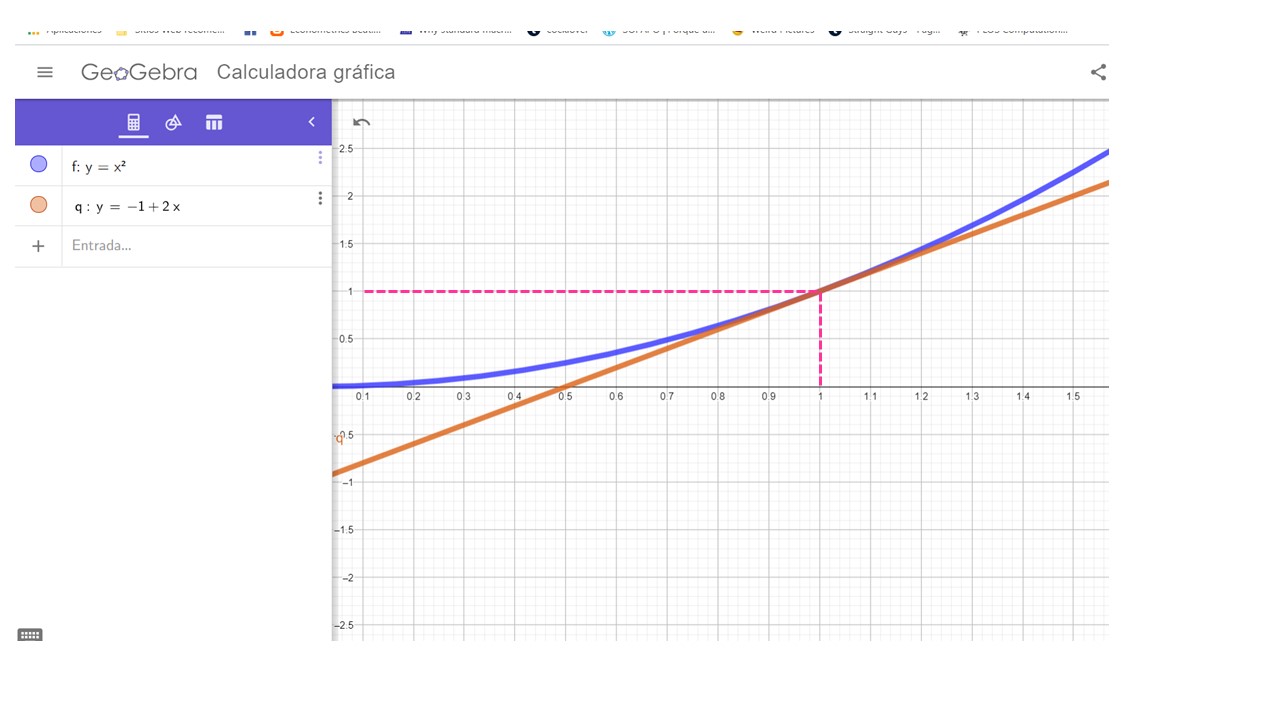Toggle visibility of function f

(x=38, y=164)
